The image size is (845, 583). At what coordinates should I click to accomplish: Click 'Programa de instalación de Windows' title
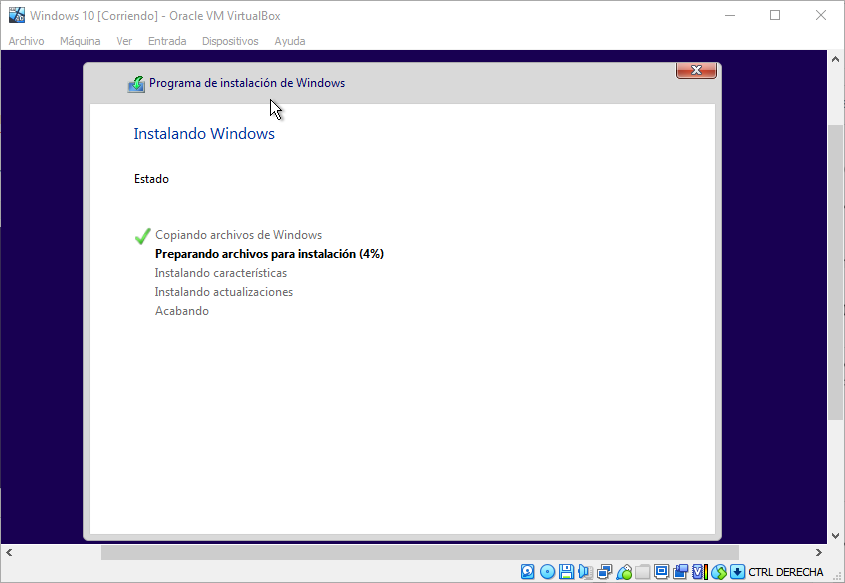click(x=247, y=83)
